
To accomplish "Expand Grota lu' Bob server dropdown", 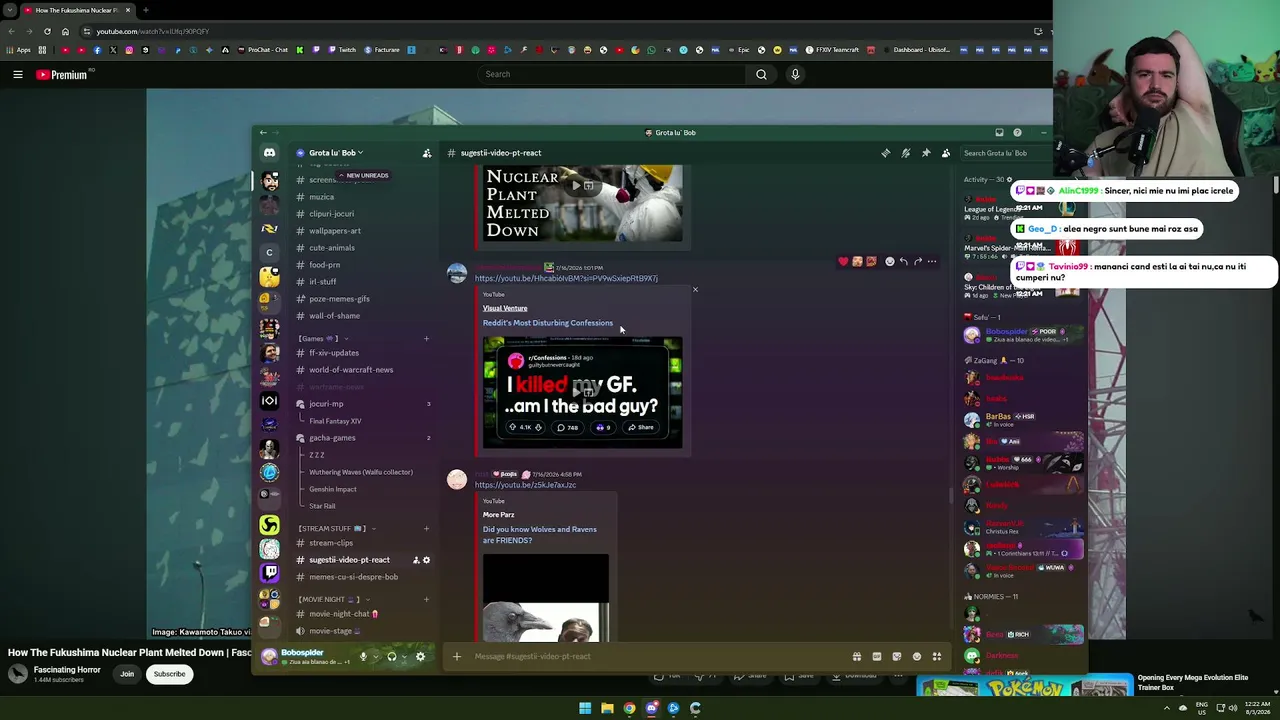I will pos(336,153).
